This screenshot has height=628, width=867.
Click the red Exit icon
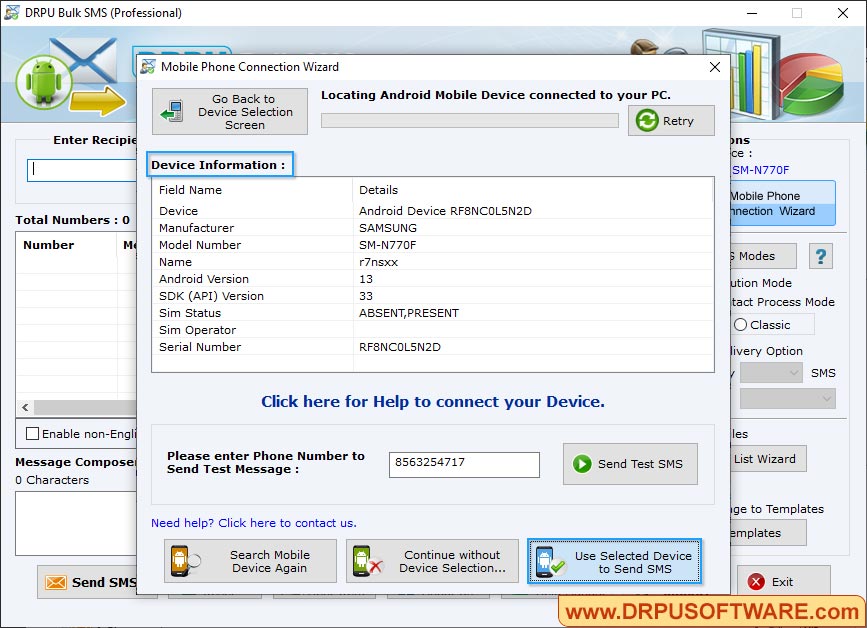[x=755, y=582]
